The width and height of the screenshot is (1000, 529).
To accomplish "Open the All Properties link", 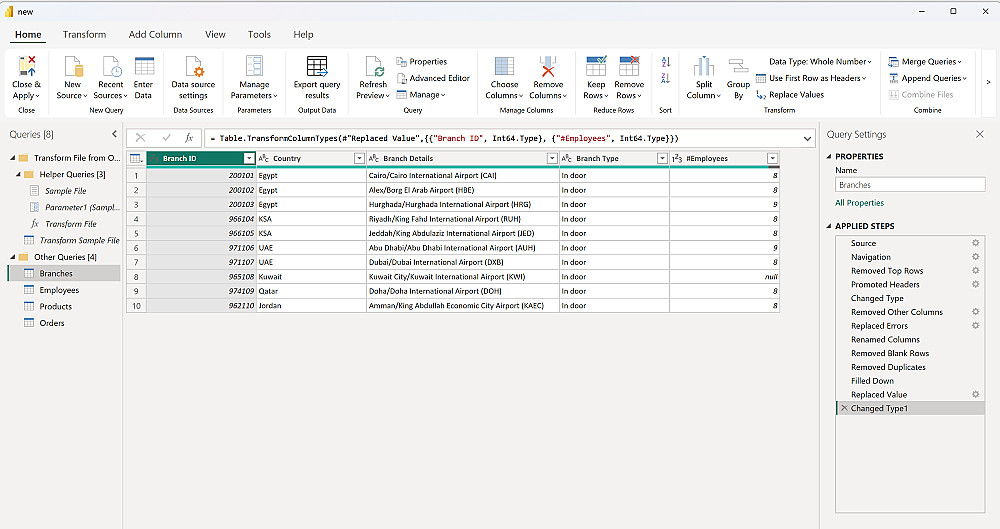I will [858, 203].
